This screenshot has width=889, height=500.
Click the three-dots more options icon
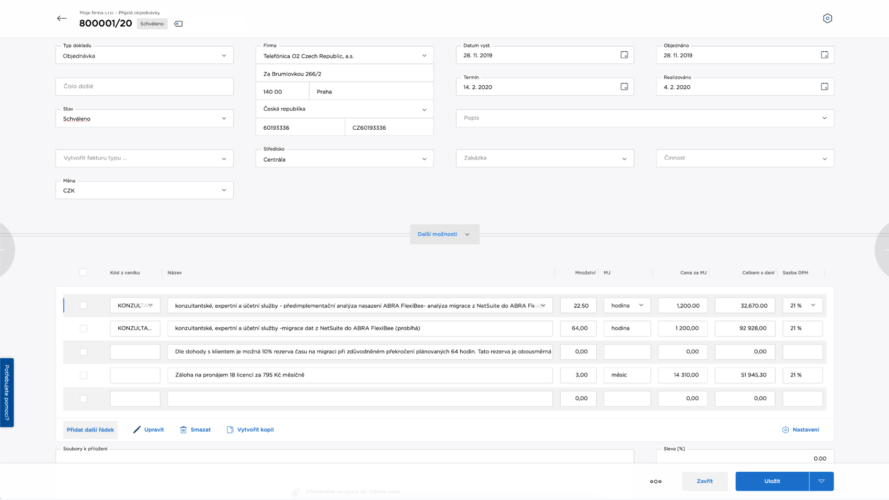[655, 481]
